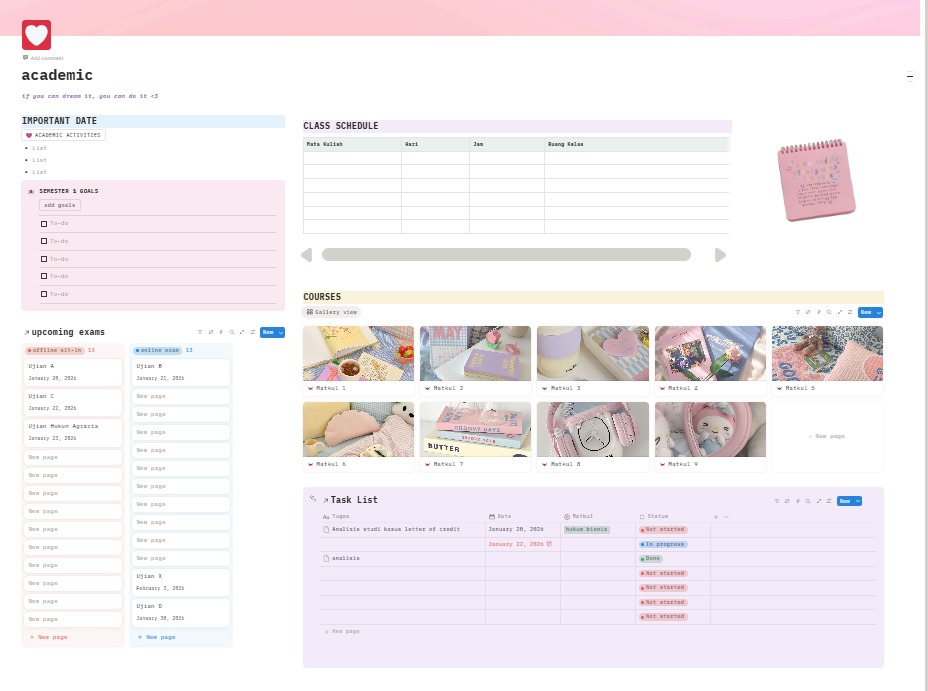Open Task List automations lightning icon
This screenshot has width=928, height=691.
pyautogui.click(x=798, y=501)
